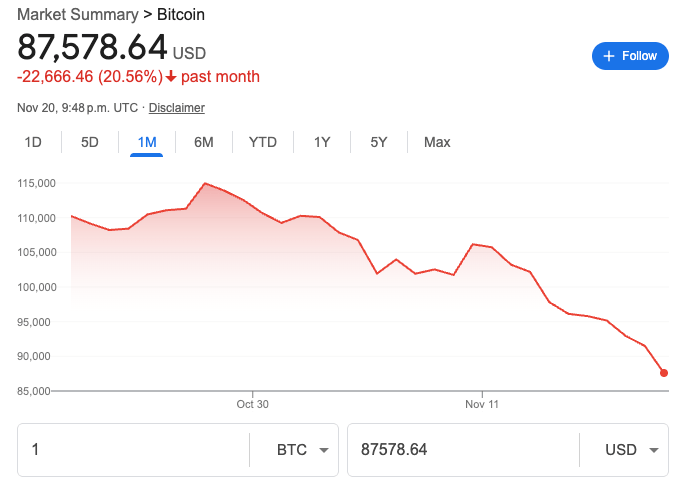688x486 pixels.
Task: Click the red endpoint dot on chart
Action: (665, 373)
